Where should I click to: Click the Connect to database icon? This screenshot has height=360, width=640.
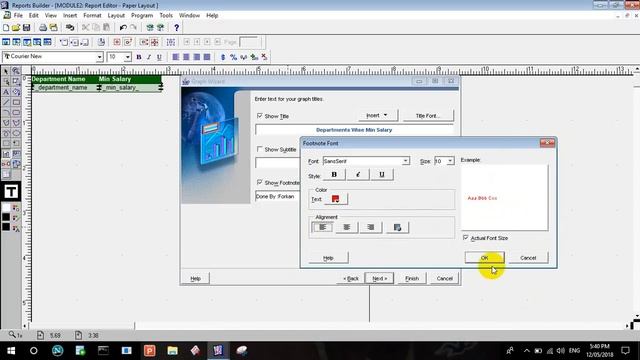70,28
